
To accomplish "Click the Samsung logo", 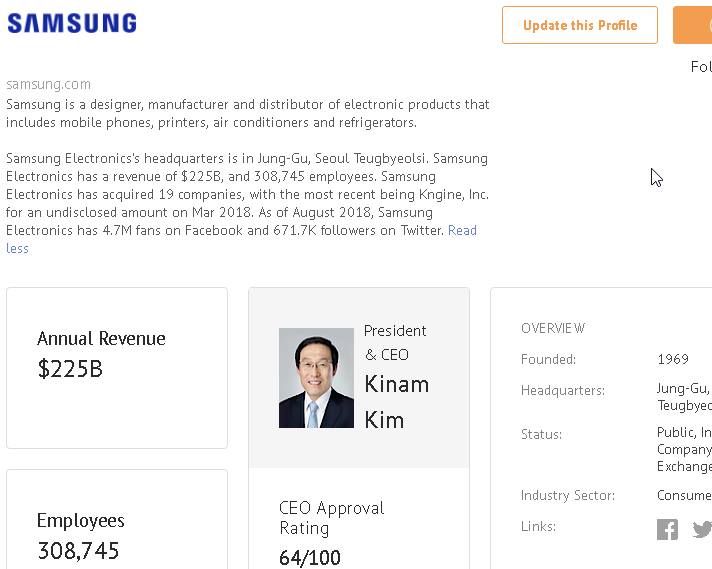I will tap(72, 24).
